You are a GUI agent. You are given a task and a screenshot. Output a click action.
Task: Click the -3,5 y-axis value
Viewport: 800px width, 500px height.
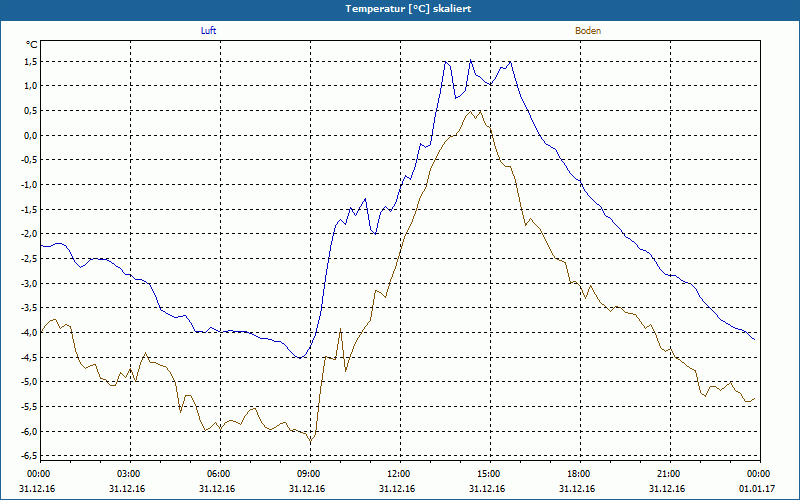click(30, 308)
